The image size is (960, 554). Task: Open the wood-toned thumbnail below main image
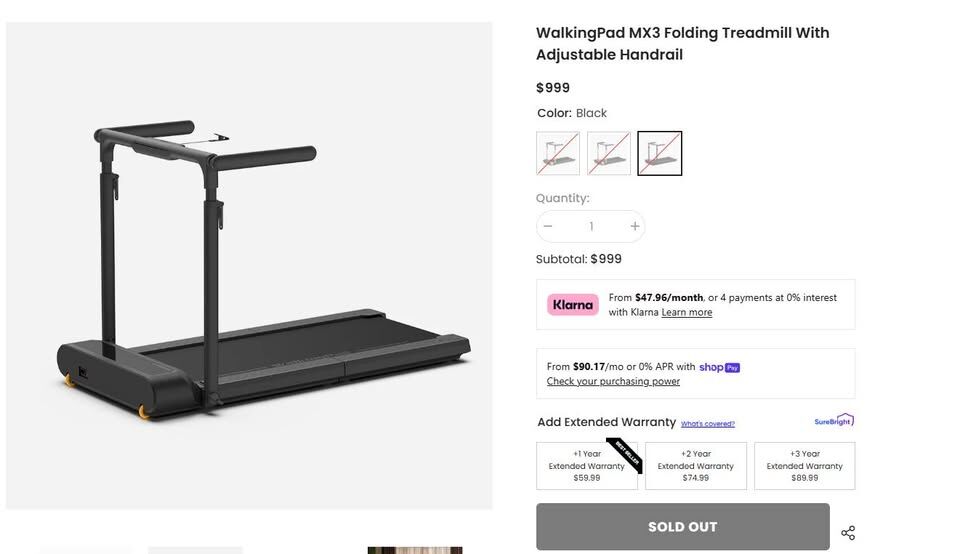[415, 549]
